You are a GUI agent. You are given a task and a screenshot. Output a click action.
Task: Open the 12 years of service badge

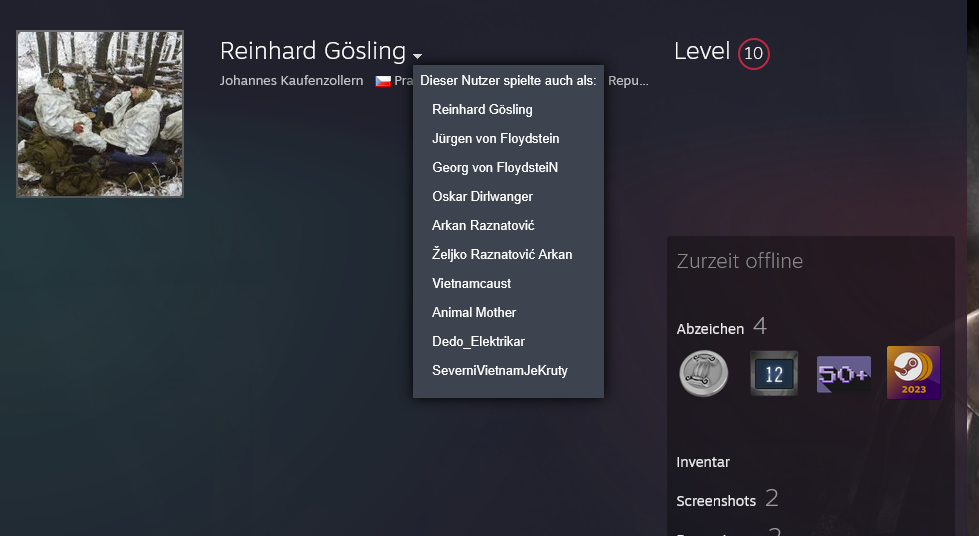coord(774,374)
